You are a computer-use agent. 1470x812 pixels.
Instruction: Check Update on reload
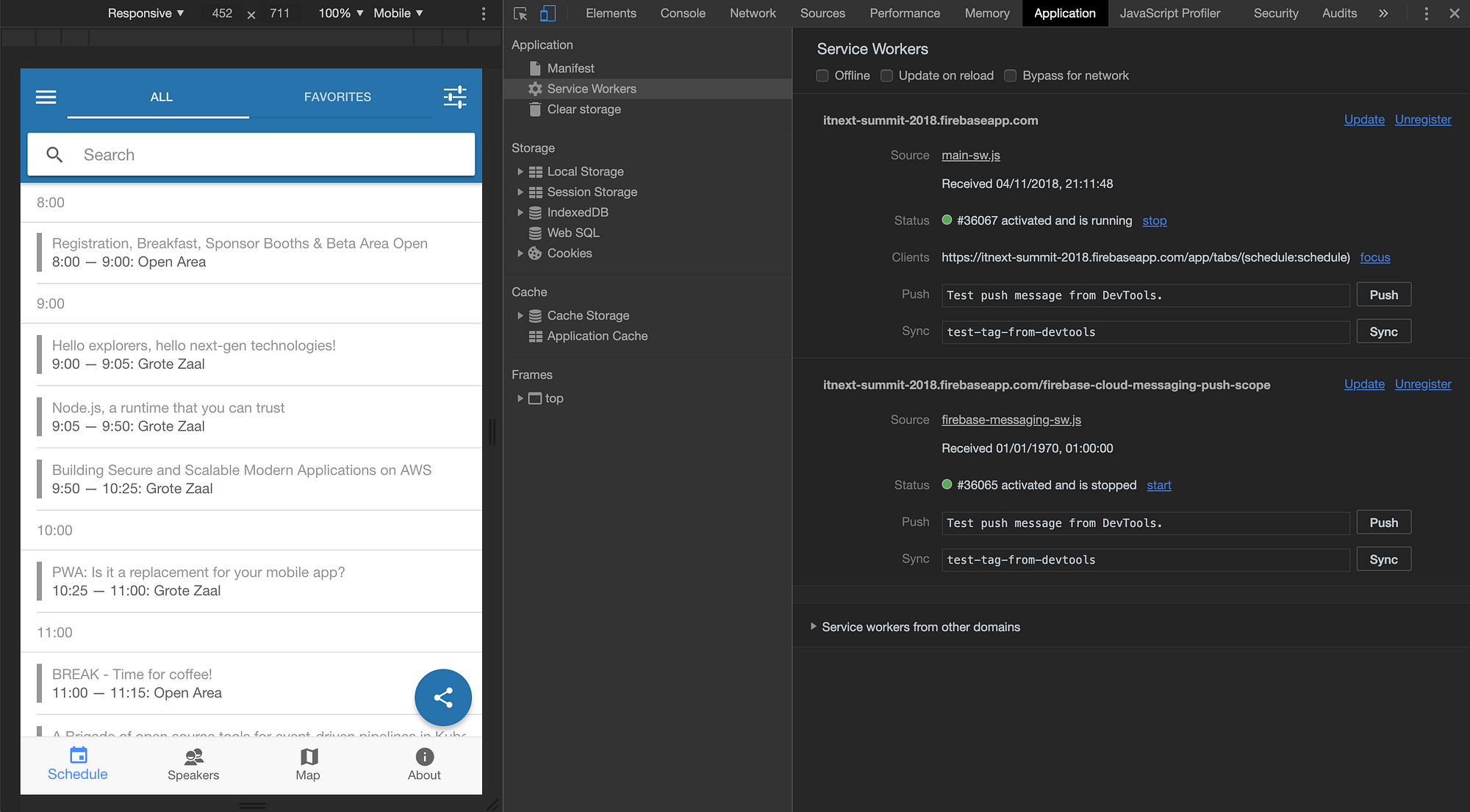[886, 75]
